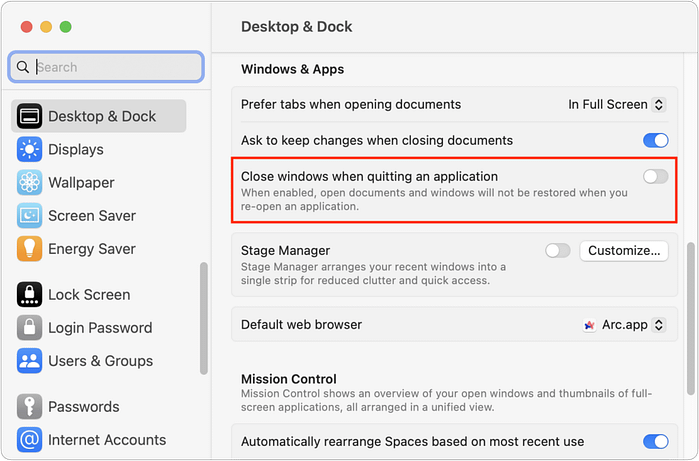
Task: Click the Energy Saver lightbulb icon
Action: pos(30,249)
